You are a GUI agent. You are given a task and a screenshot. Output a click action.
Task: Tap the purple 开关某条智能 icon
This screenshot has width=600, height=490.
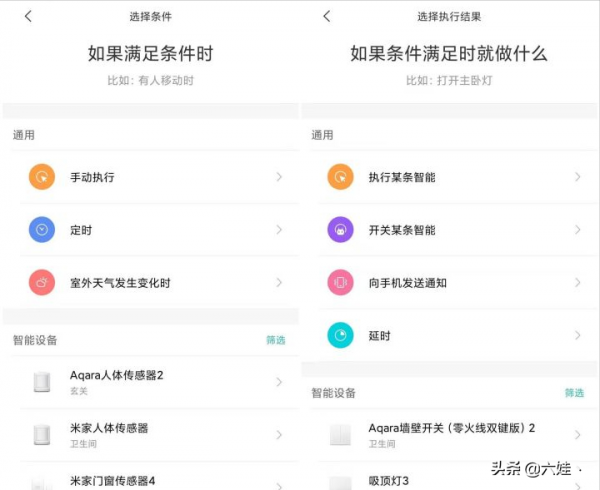(x=340, y=230)
